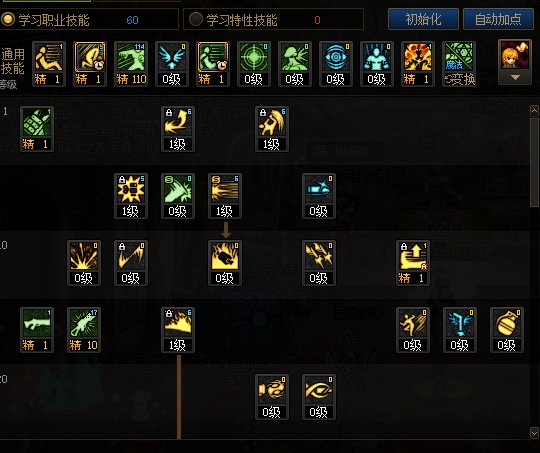Select the green rifle skill at 精 10
The height and width of the screenshot is (453, 540).
(x=84, y=330)
